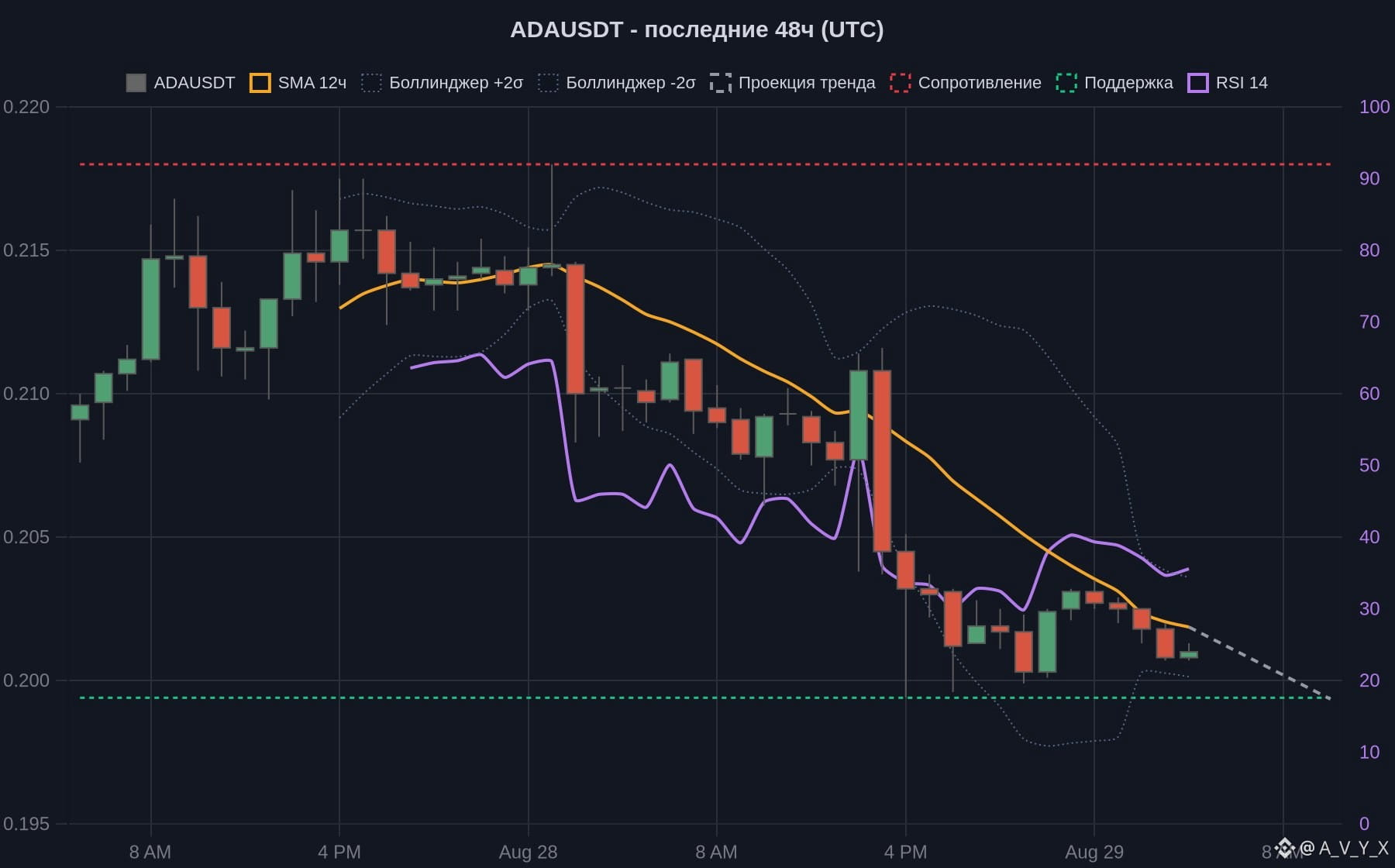Image resolution: width=1395 pixels, height=868 pixels.
Task: Click the 0.215 price axis label
Action: point(26,250)
